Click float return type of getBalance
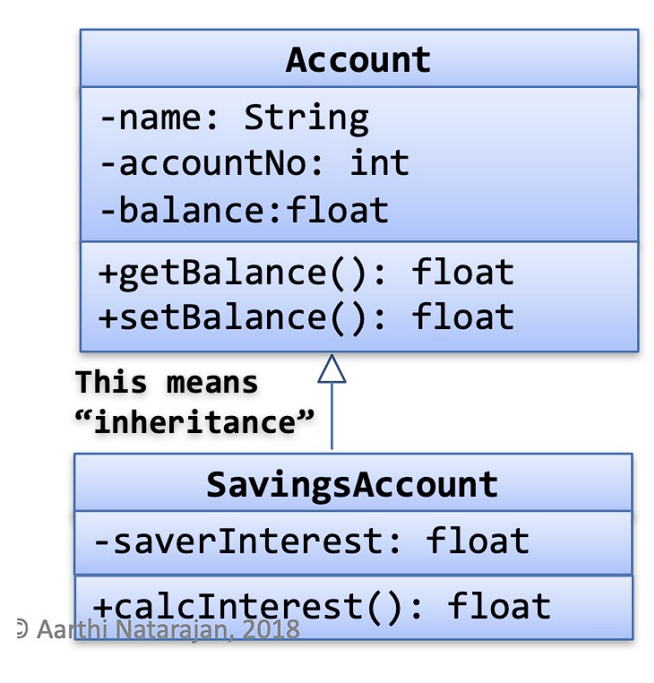This screenshot has width=654, height=683. point(463,272)
